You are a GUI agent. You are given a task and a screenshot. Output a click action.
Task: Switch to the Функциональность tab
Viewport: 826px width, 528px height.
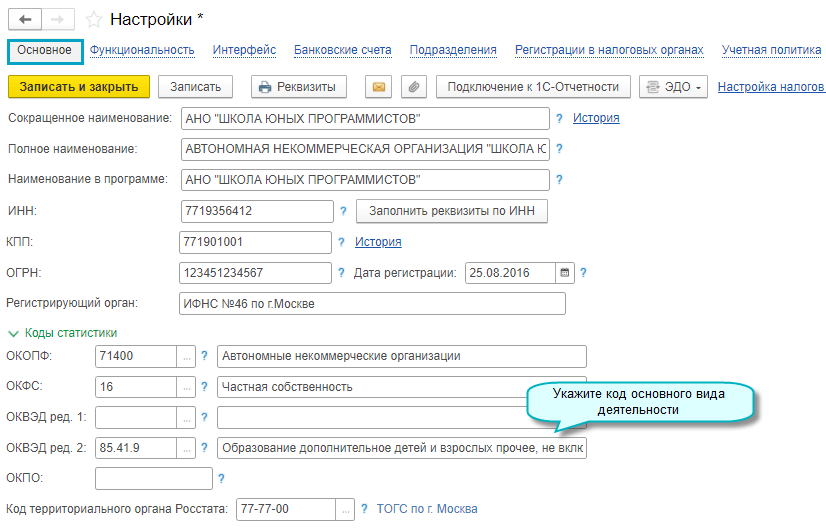[x=142, y=50]
